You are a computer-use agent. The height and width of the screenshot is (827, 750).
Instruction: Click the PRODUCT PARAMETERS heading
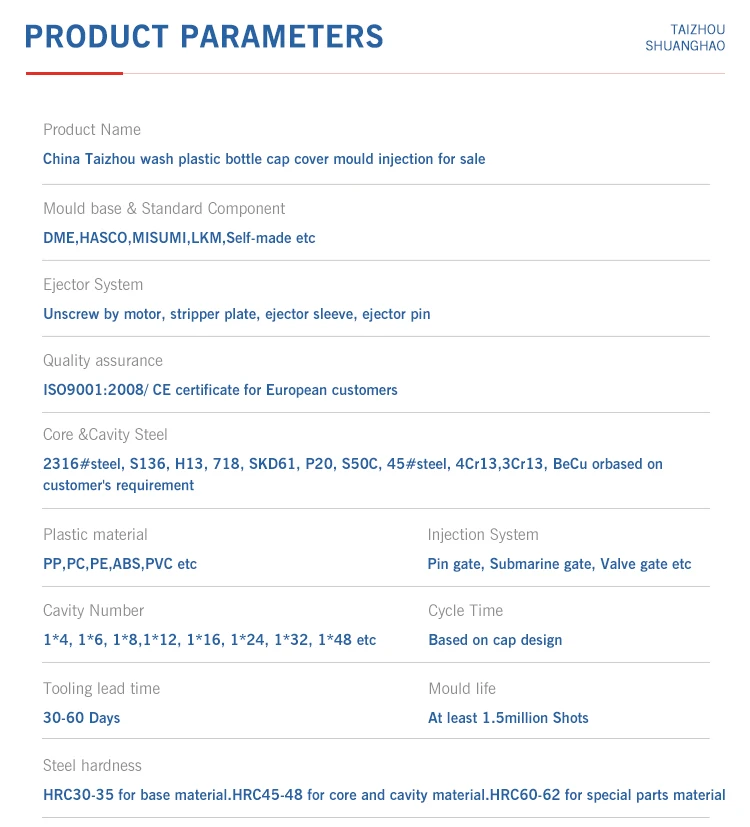(204, 37)
